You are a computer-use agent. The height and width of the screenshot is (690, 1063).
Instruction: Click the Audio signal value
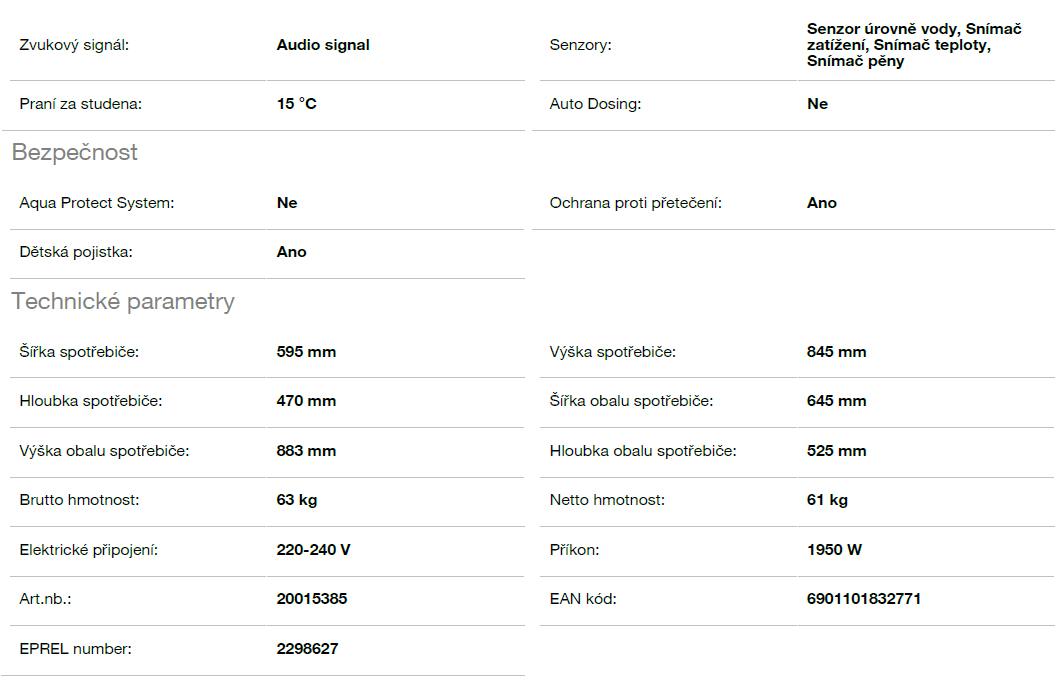[323, 45]
